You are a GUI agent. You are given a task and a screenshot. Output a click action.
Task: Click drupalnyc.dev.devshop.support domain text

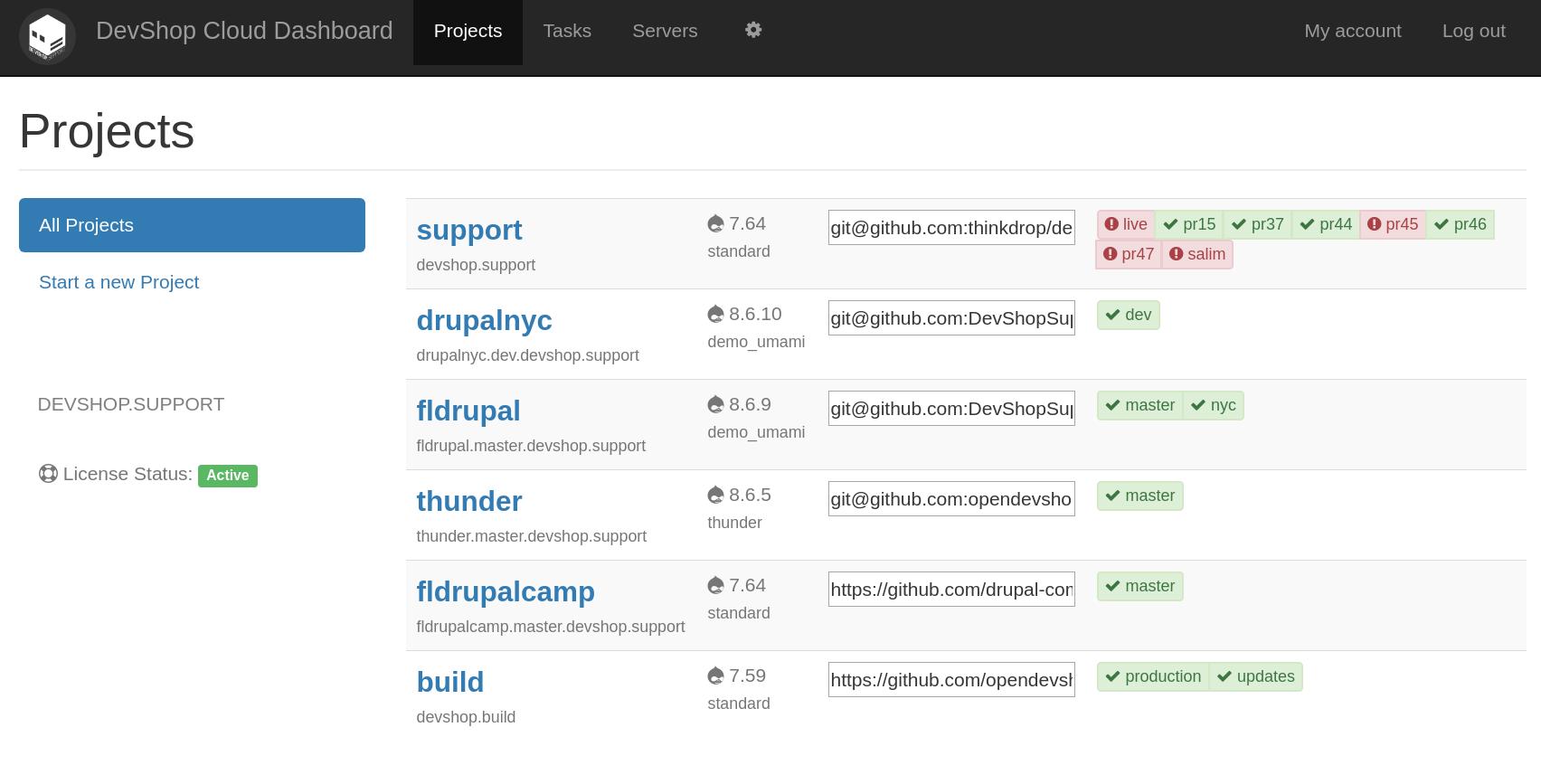[x=527, y=355]
